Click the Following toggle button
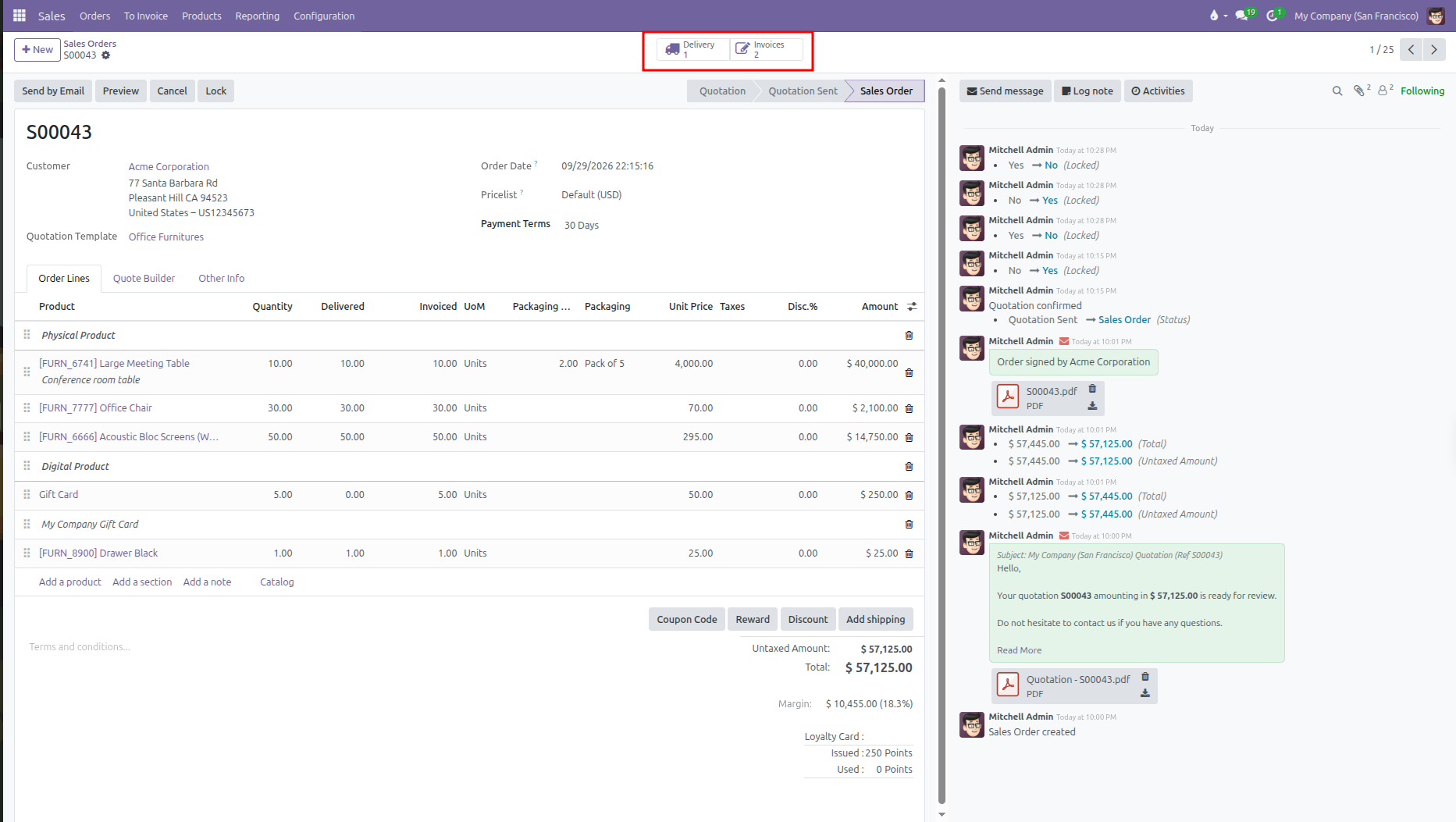 tap(1422, 91)
